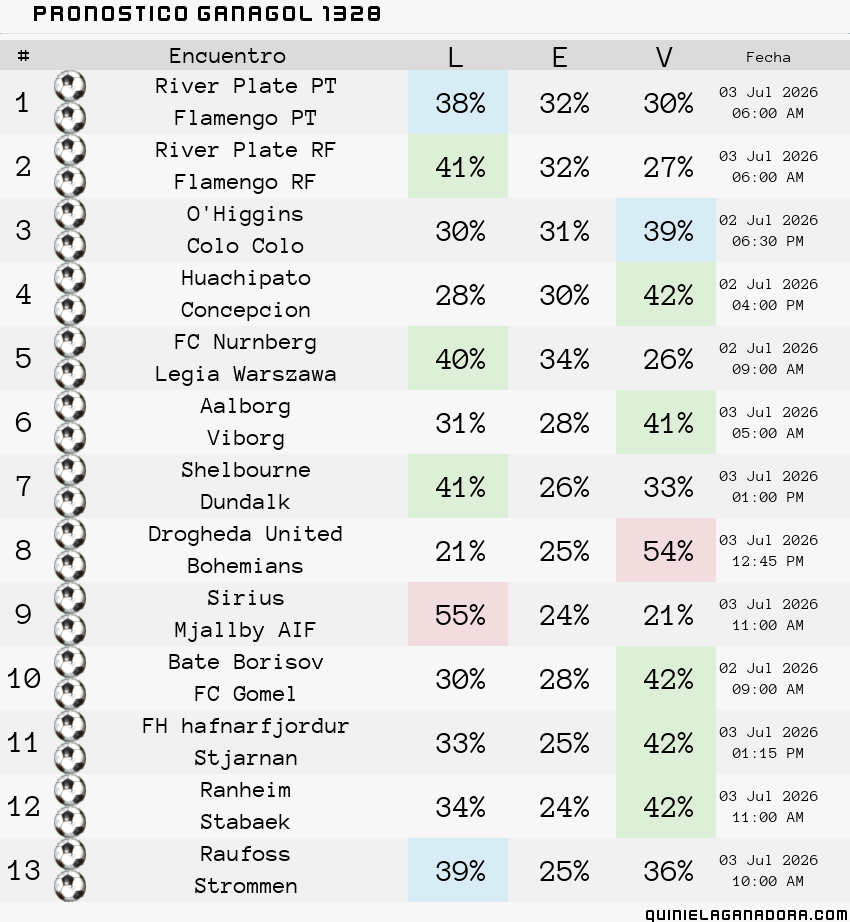
Task: Click the ball icon next to Viborg
Action: click(70, 438)
